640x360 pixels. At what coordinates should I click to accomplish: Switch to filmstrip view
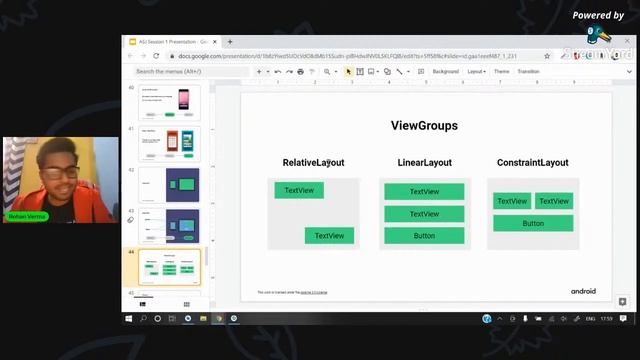pos(142,304)
